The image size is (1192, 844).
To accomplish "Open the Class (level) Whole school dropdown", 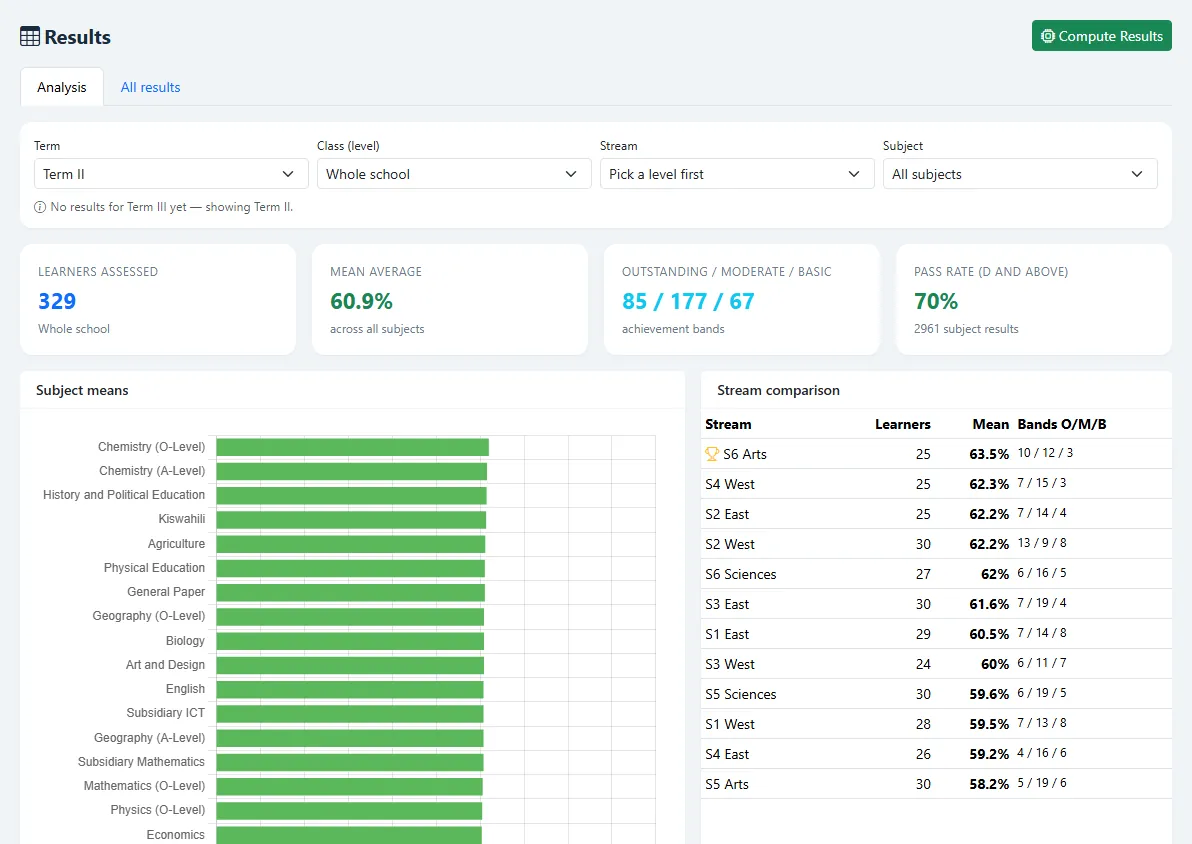I will (x=454, y=173).
